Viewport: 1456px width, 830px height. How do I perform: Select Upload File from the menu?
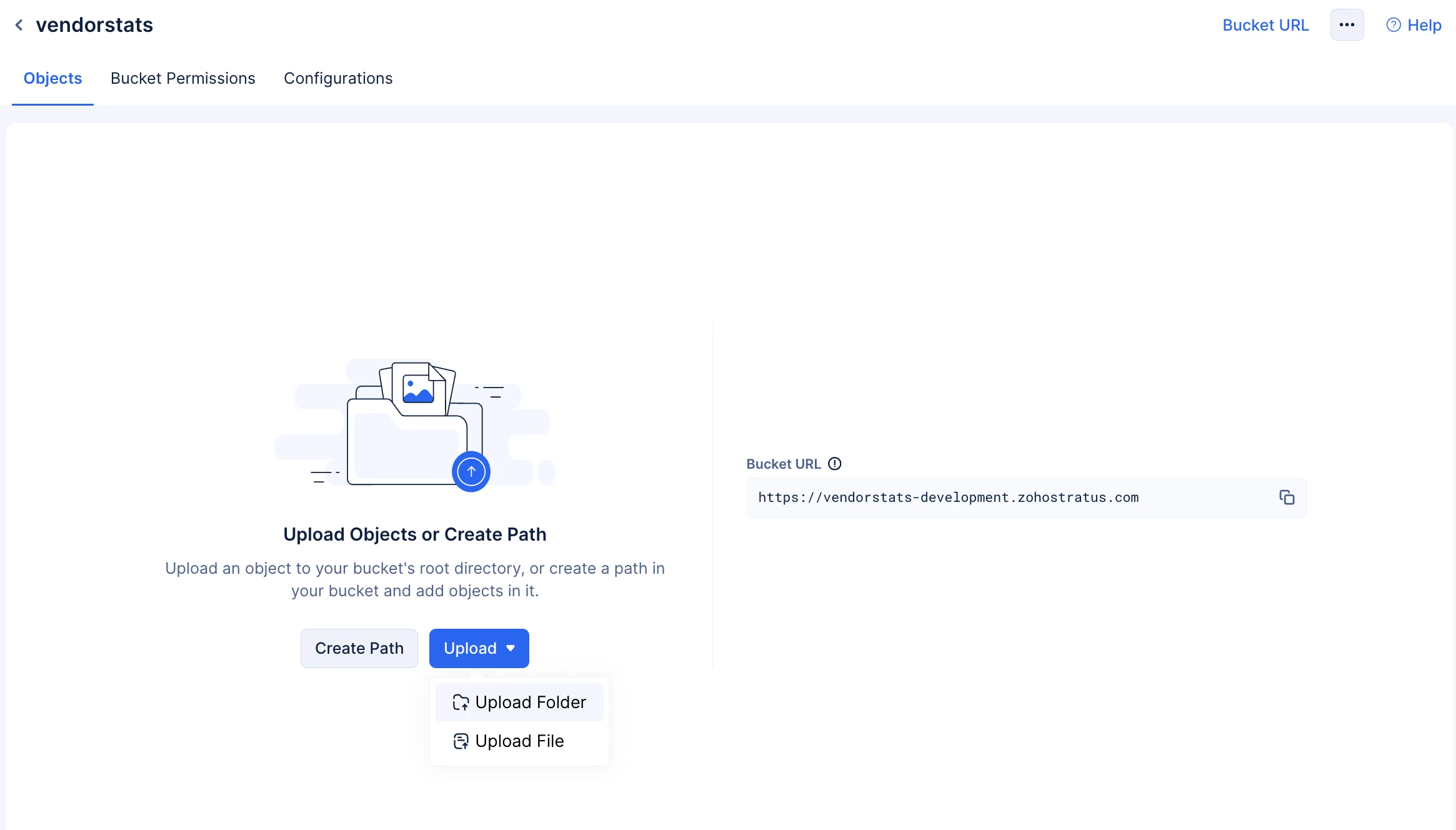(519, 741)
